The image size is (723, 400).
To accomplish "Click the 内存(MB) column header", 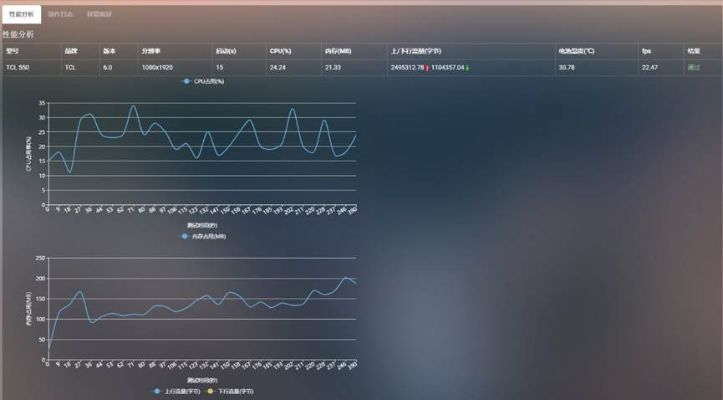I will point(336,50).
